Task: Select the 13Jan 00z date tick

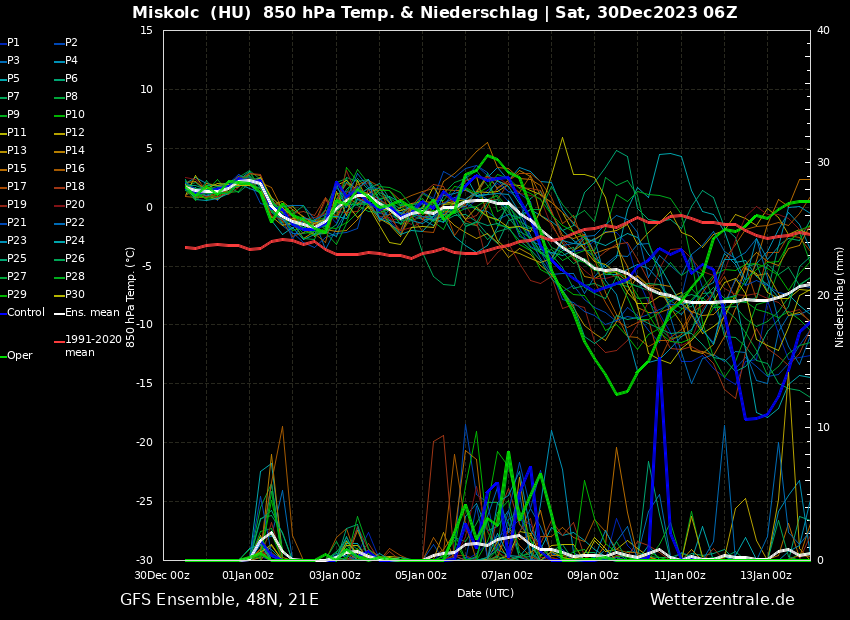Action: tap(766, 575)
